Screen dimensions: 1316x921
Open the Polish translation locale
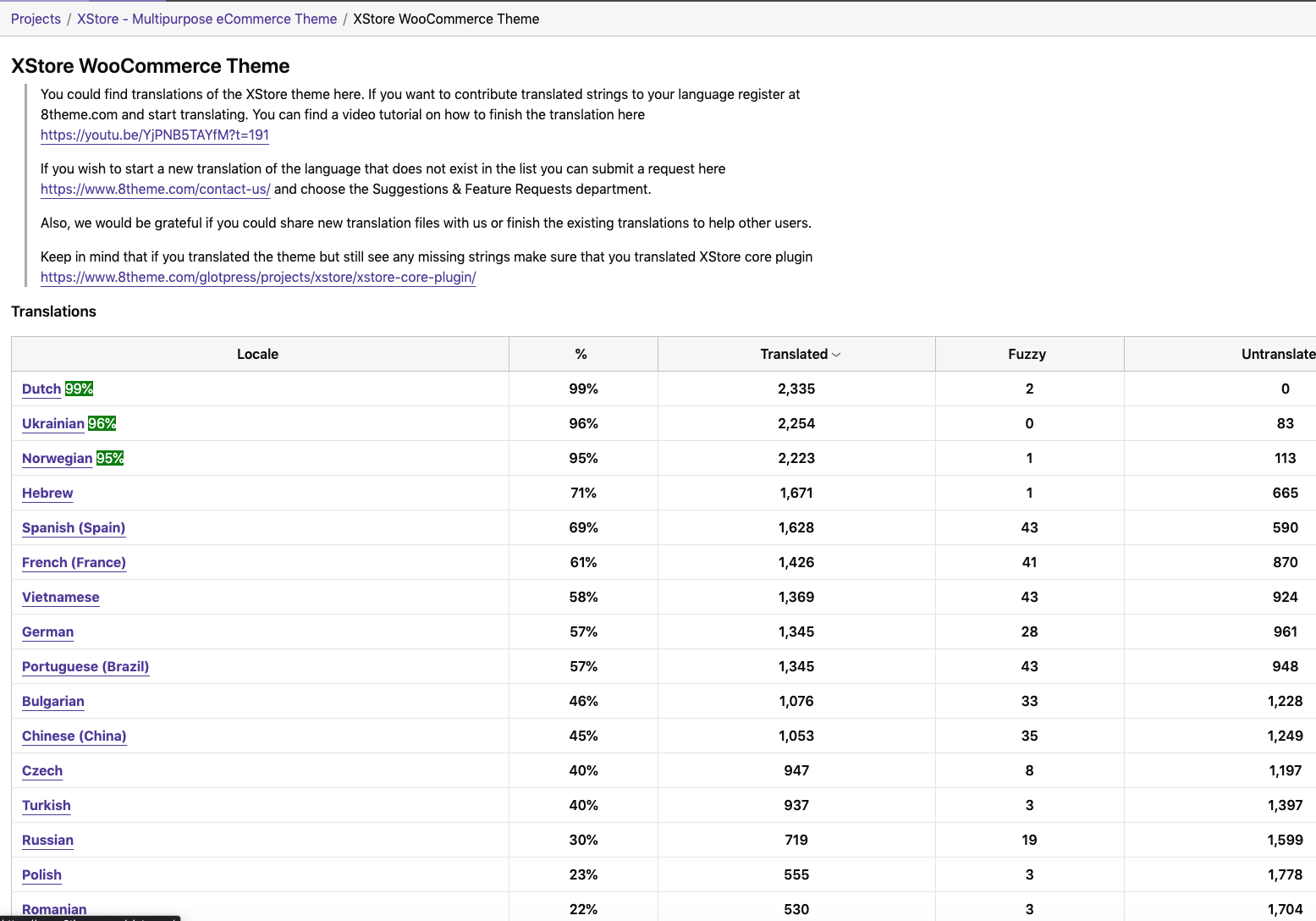(x=41, y=874)
